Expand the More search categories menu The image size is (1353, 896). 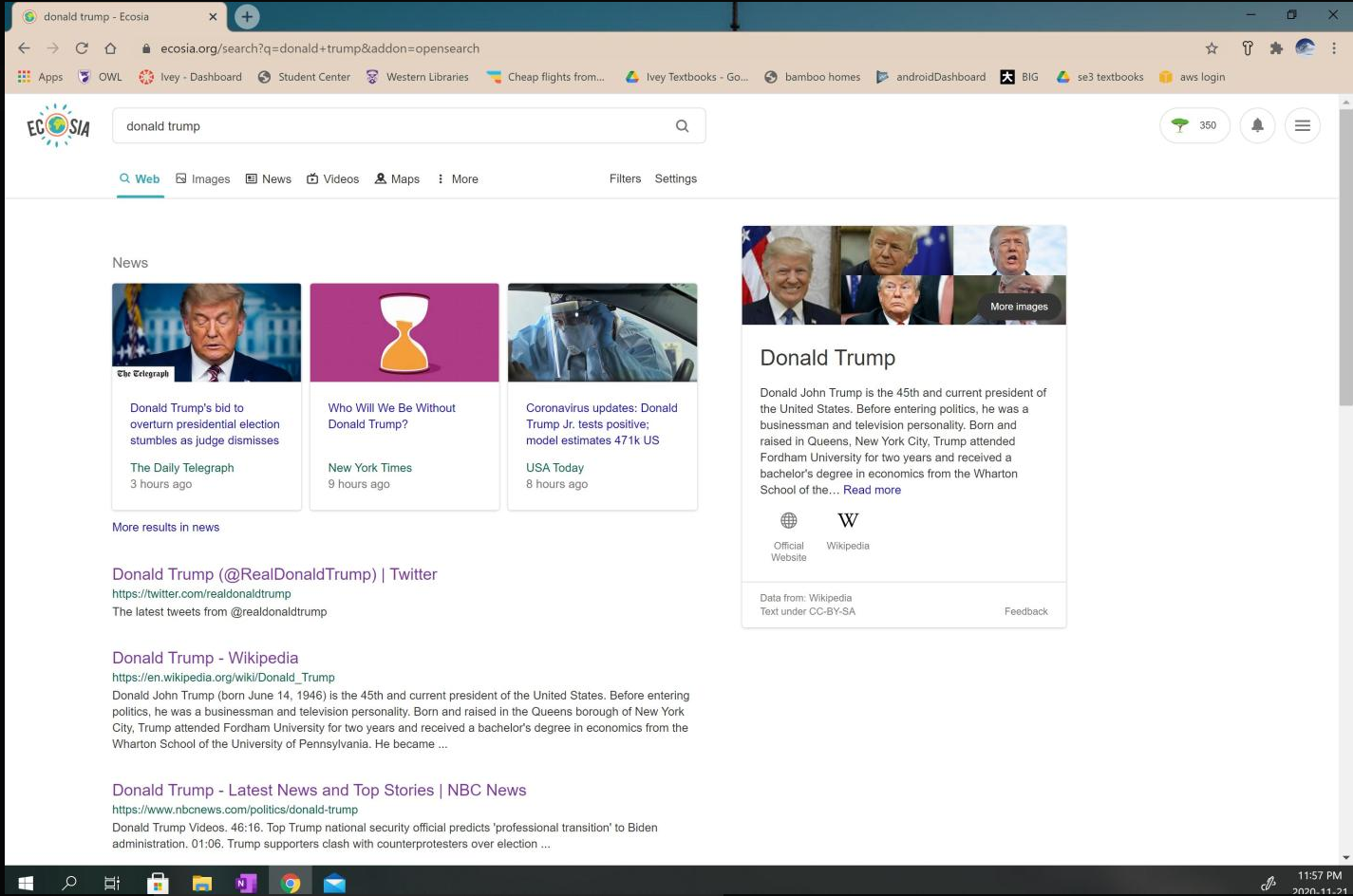pos(457,178)
